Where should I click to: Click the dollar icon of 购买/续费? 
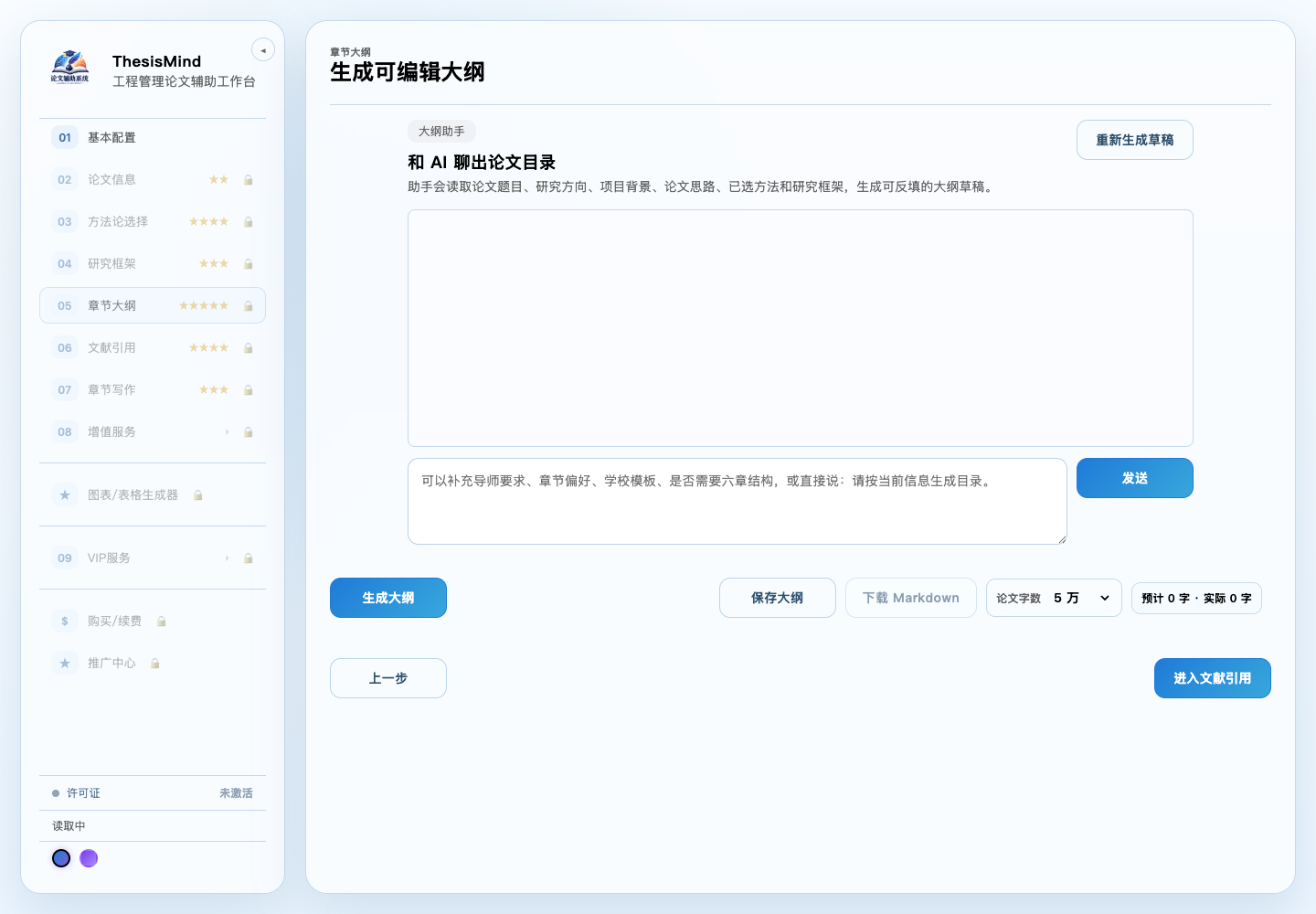pyautogui.click(x=65, y=622)
